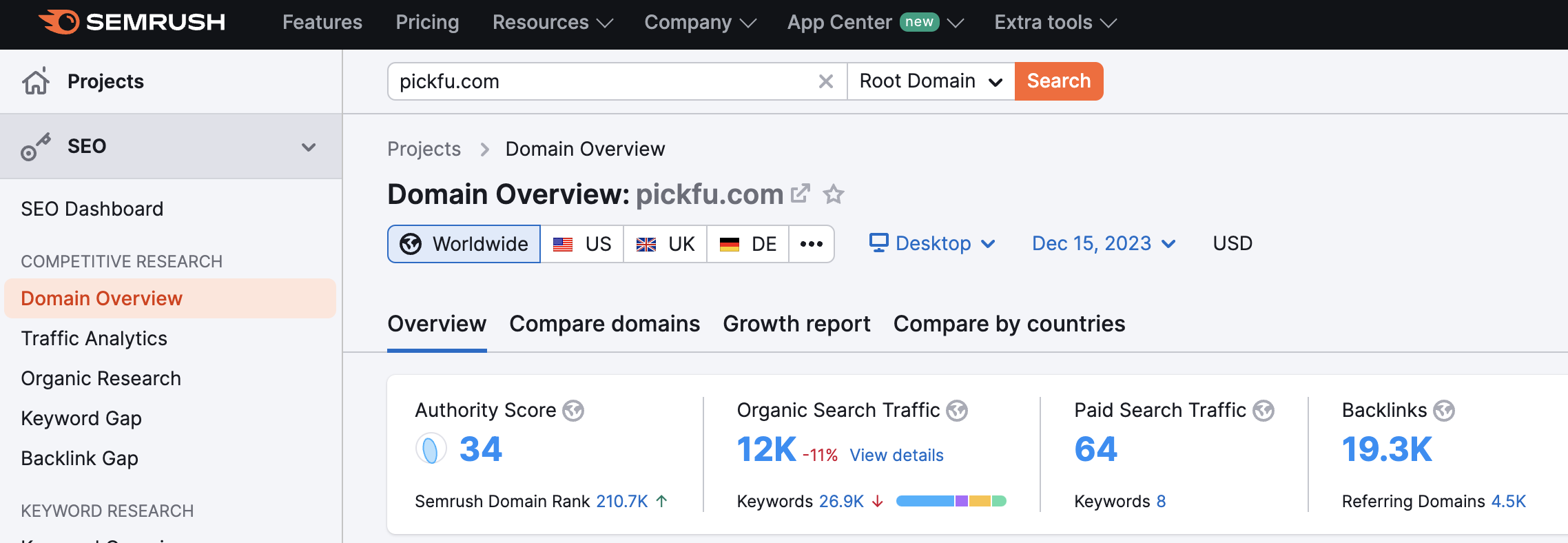Click Backlinks 19.3K value
This screenshot has width=1568, height=543.
tap(1387, 449)
